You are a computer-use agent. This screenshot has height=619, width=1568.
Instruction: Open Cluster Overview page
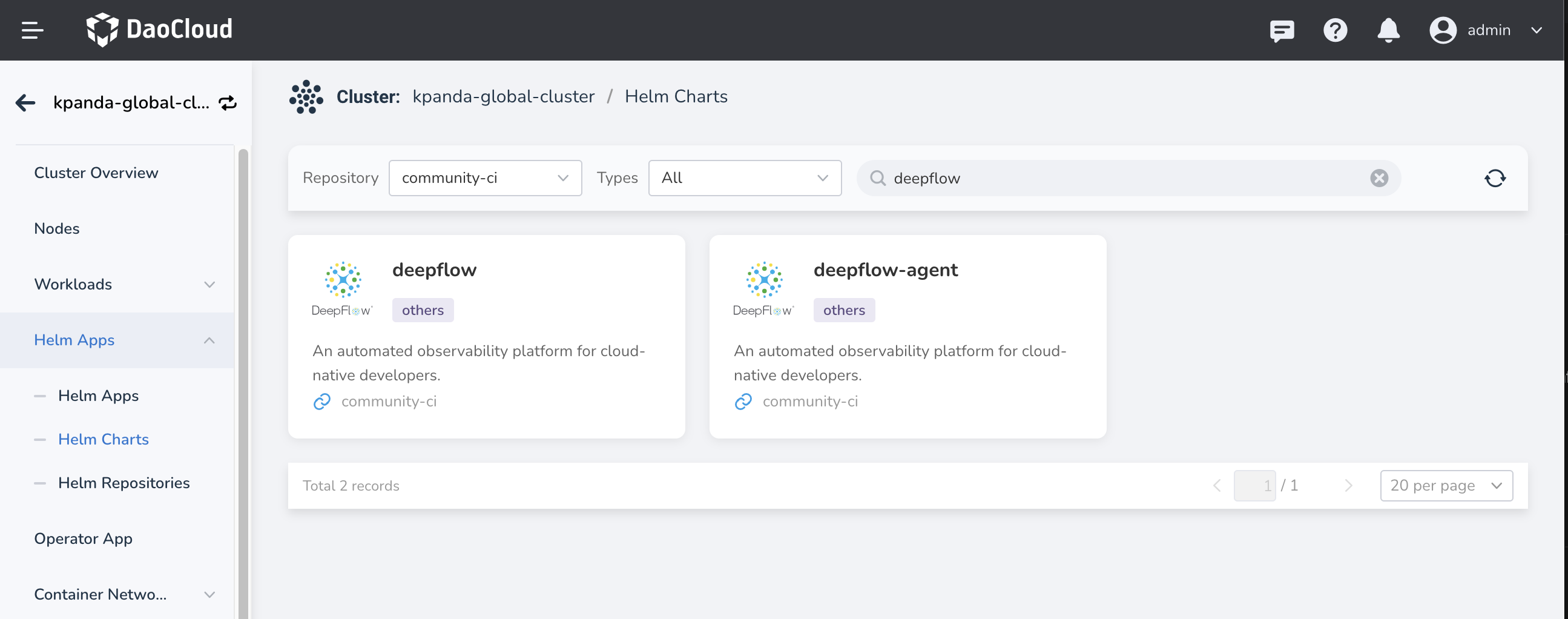[96, 173]
